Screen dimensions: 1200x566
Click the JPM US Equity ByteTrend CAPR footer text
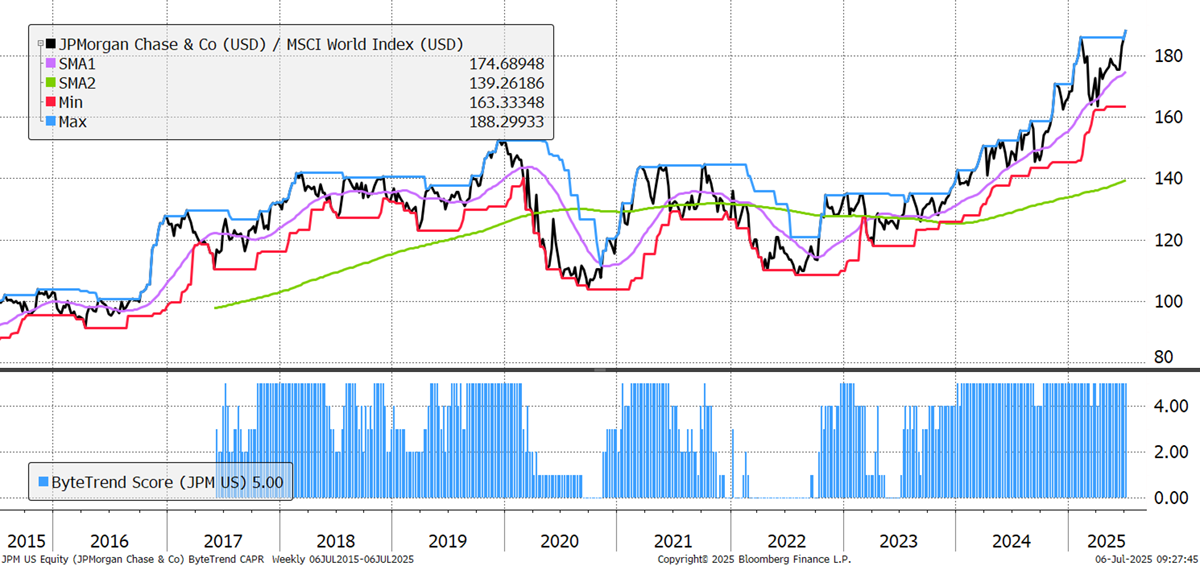coord(207,559)
